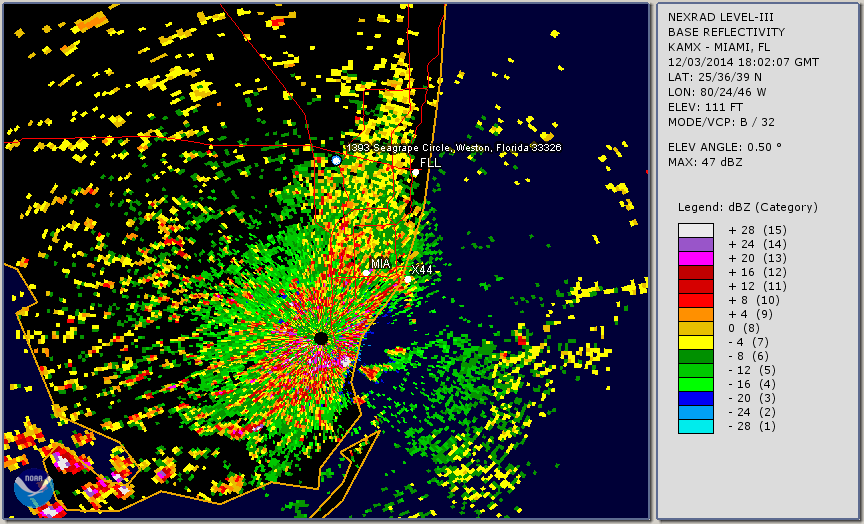The image size is (864, 524).
Task: Click the +4 (9) orange legend swatch
Action: point(696,315)
